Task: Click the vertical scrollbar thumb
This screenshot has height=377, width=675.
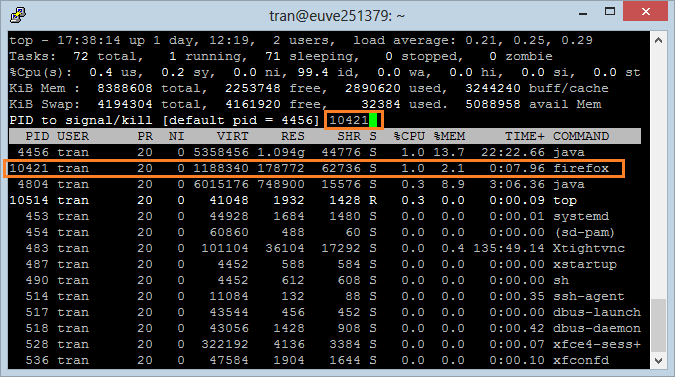Action: 658,325
